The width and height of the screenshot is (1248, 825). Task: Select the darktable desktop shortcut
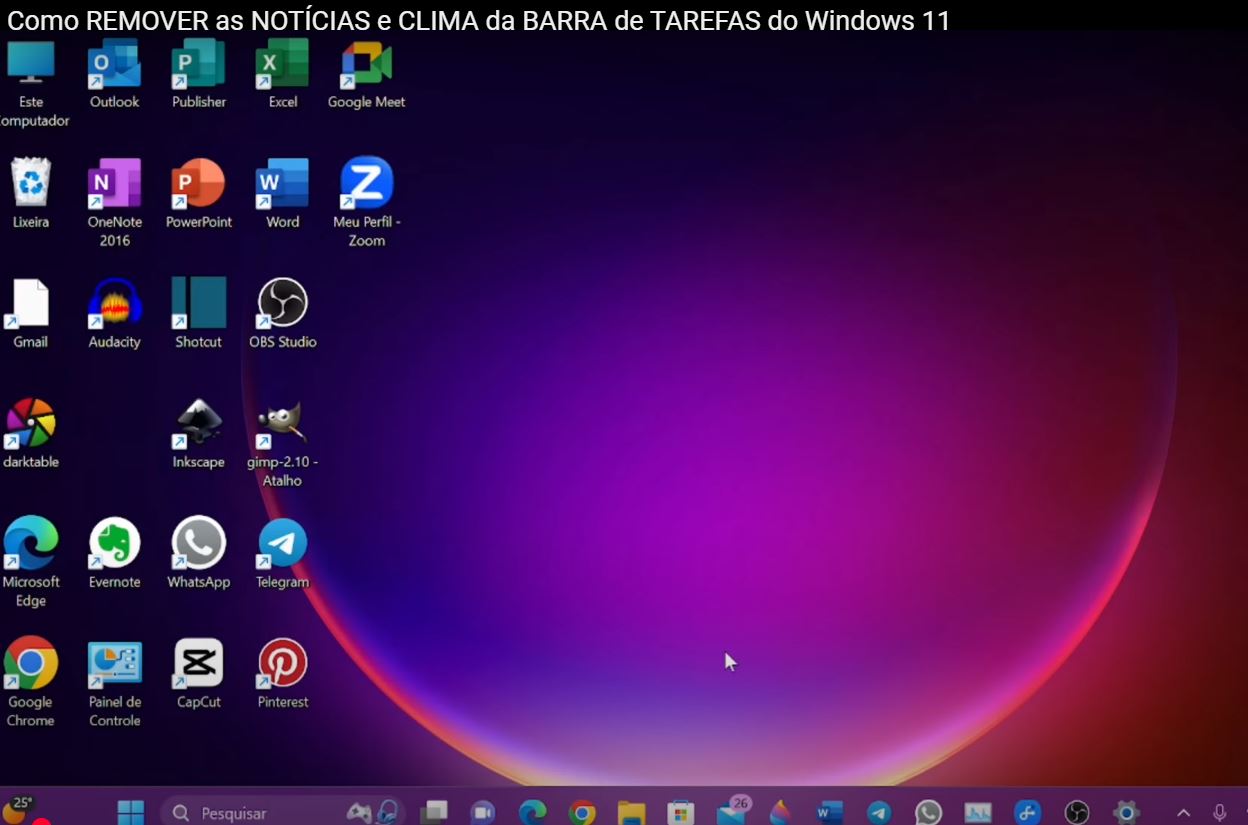[31, 434]
